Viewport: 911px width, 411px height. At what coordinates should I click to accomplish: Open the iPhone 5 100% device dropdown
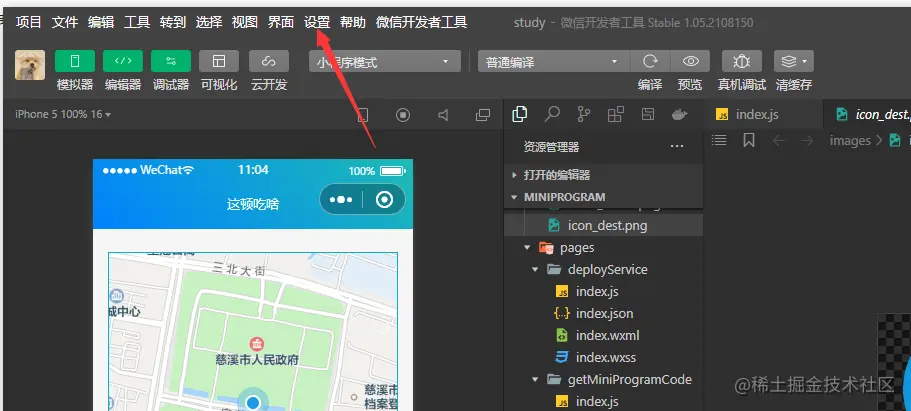click(x=63, y=115)
